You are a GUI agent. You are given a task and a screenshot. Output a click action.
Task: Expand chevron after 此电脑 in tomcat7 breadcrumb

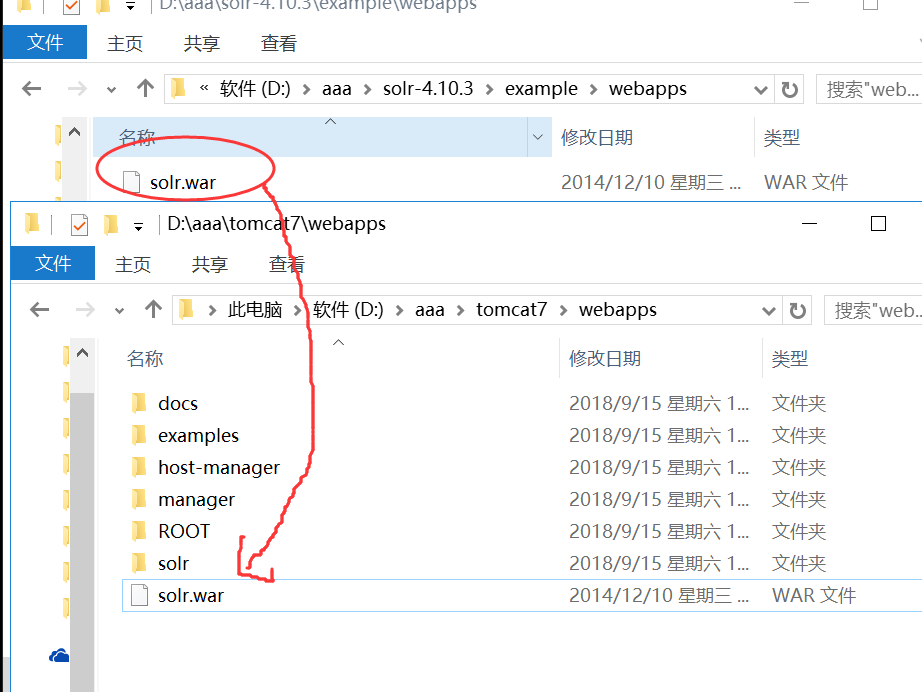(x=298, y=311)
